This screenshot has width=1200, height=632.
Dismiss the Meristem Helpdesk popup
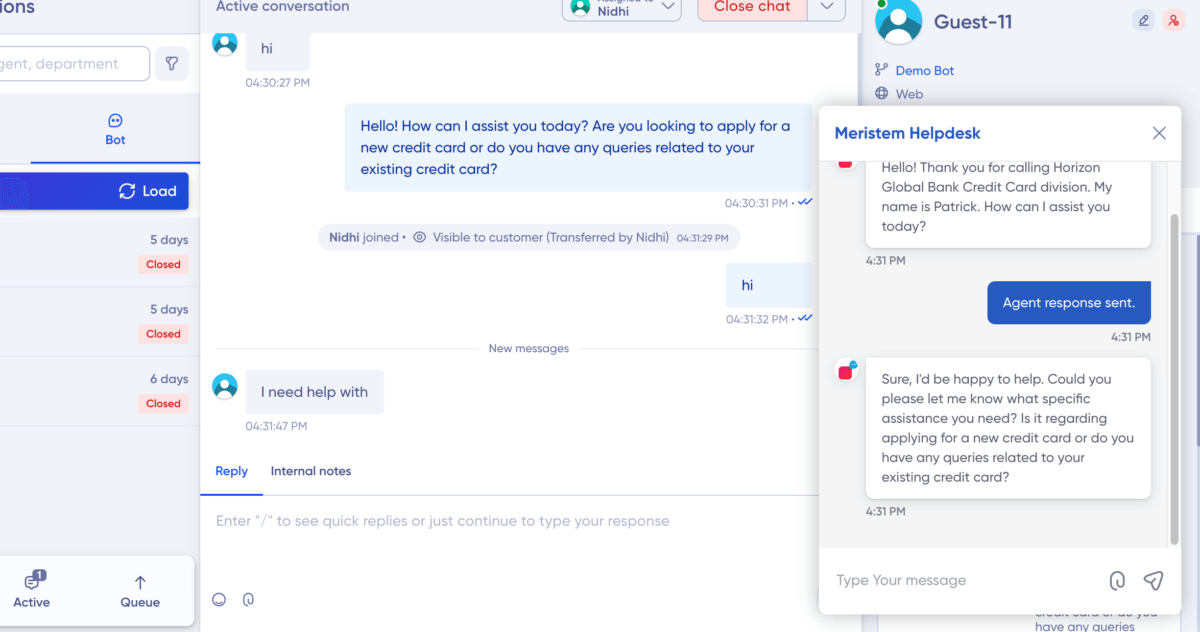coord(1159,132)
